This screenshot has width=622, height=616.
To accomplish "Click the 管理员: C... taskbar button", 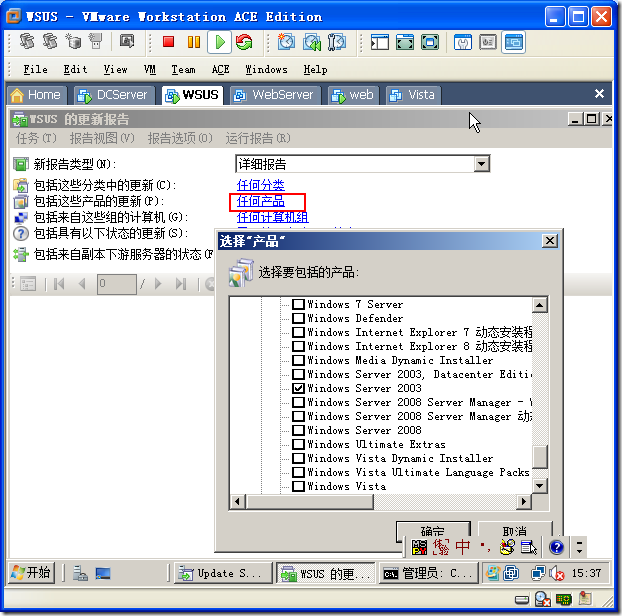I will (x=428, y=573).
